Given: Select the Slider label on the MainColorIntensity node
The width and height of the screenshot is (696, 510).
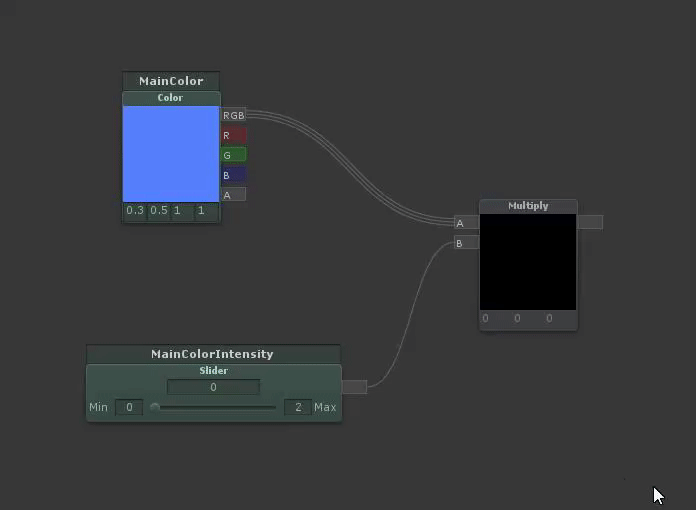Looking at the screenshot, I should (x=214, y=370).
